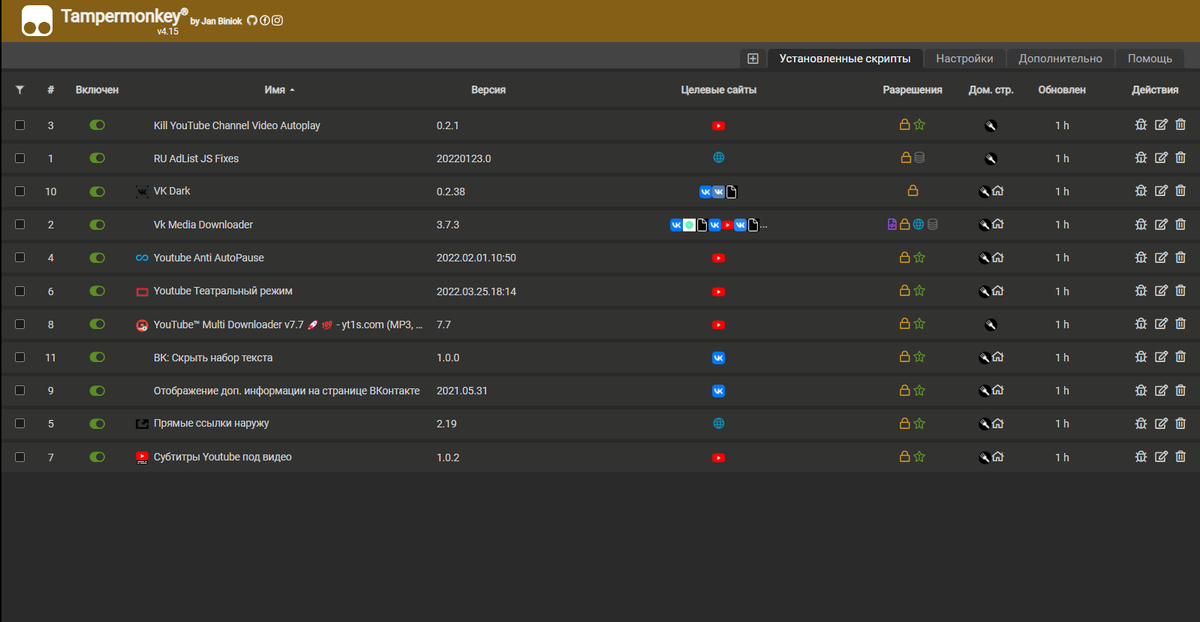The width and height of the screenshot is (1200, 622).
Task: Open the Дополнительно tab
Action: pyautogui.click(x=1060, y=58)
